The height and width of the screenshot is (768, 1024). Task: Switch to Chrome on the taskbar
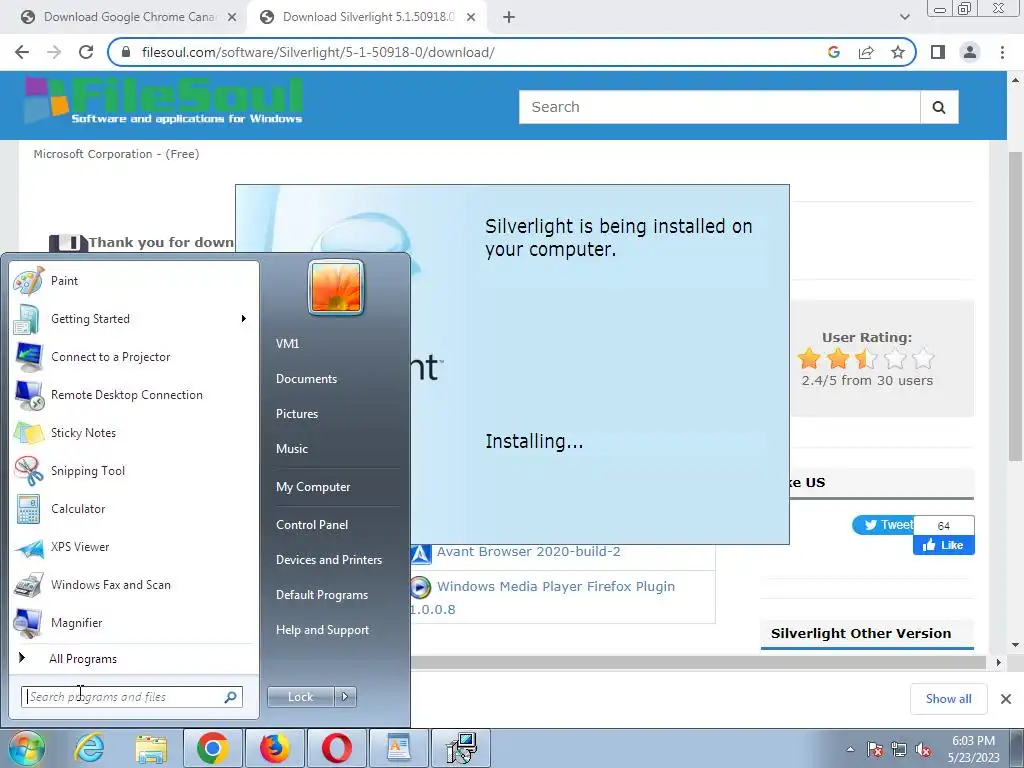(213, 748)
